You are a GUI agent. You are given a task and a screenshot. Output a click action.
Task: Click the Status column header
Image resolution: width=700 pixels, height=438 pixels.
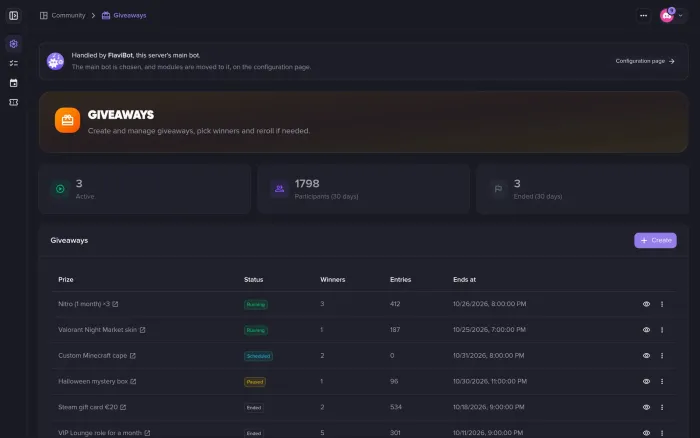click(254, 279)
